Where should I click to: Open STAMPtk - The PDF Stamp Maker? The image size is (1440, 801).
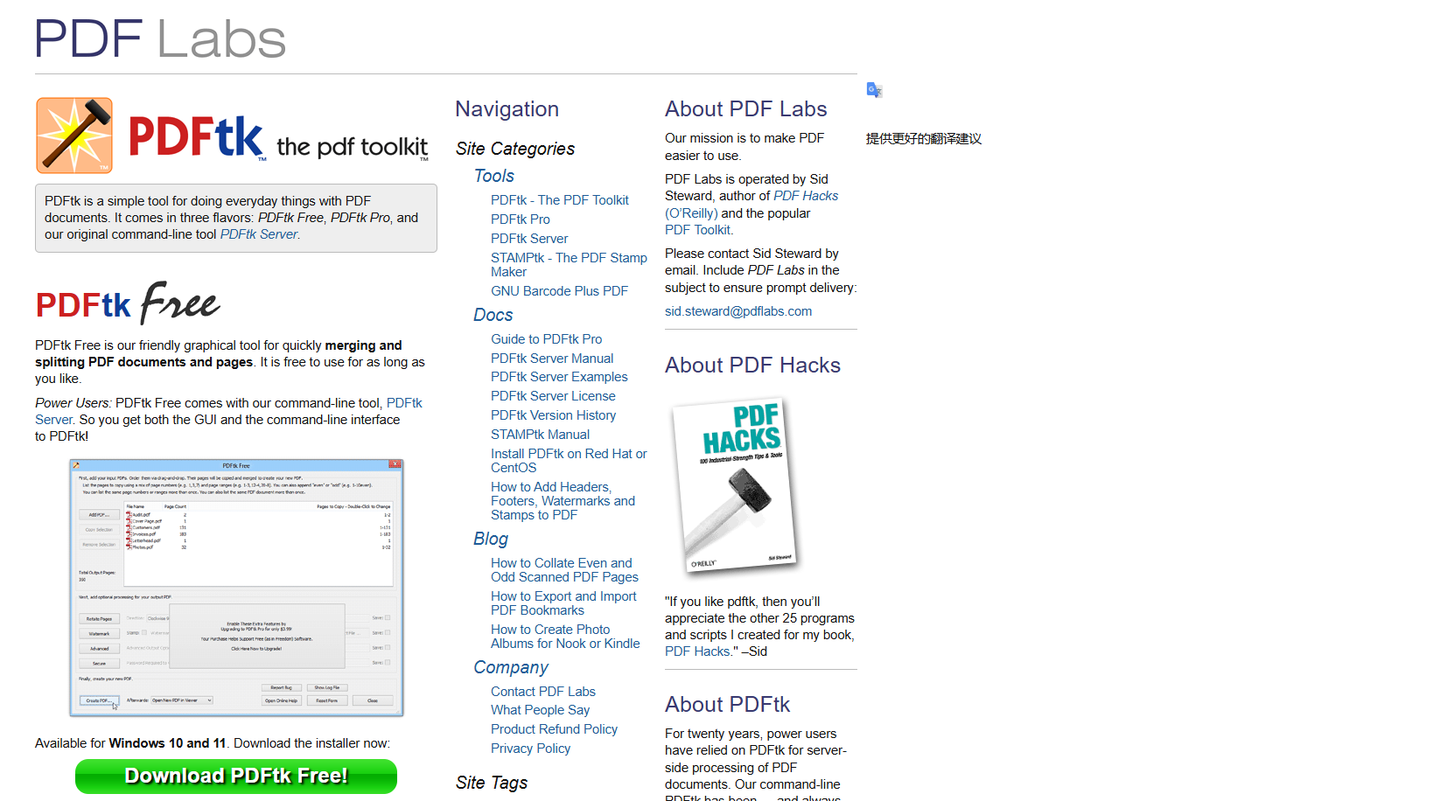tap(569, 265)
